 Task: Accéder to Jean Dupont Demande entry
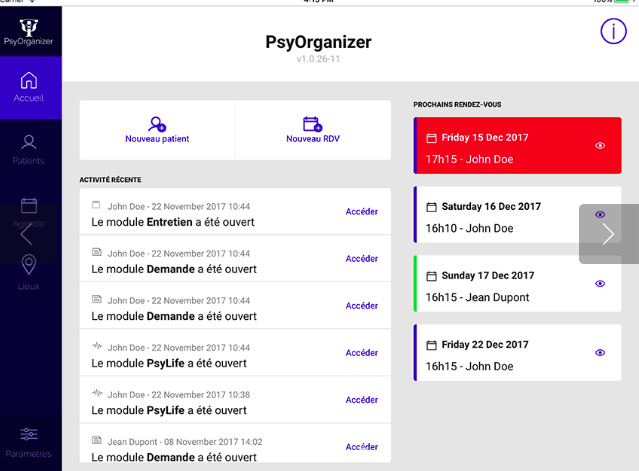362,447
